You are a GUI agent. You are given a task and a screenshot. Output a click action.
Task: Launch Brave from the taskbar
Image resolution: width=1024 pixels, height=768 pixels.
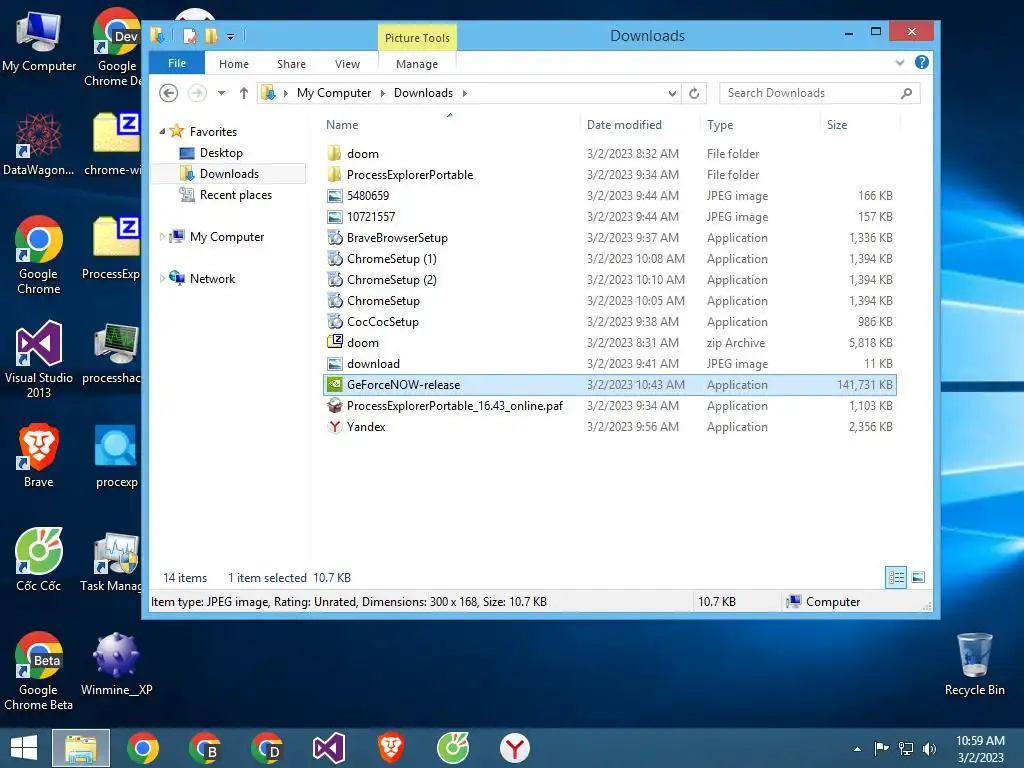point(391,748)
